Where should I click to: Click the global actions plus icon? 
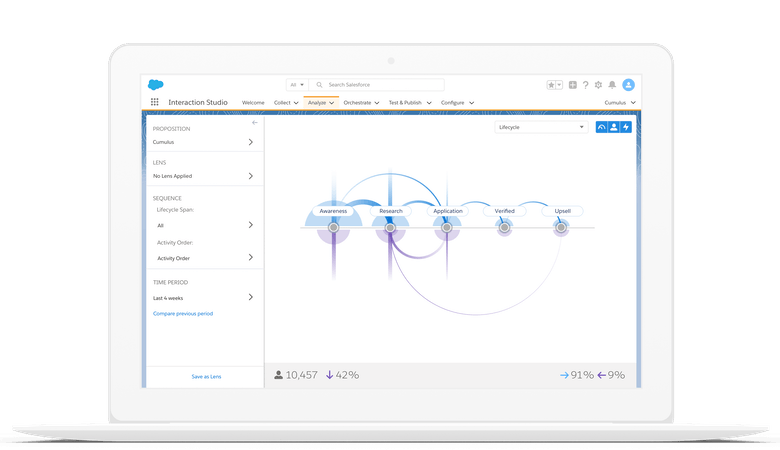(x=573, y=85)
